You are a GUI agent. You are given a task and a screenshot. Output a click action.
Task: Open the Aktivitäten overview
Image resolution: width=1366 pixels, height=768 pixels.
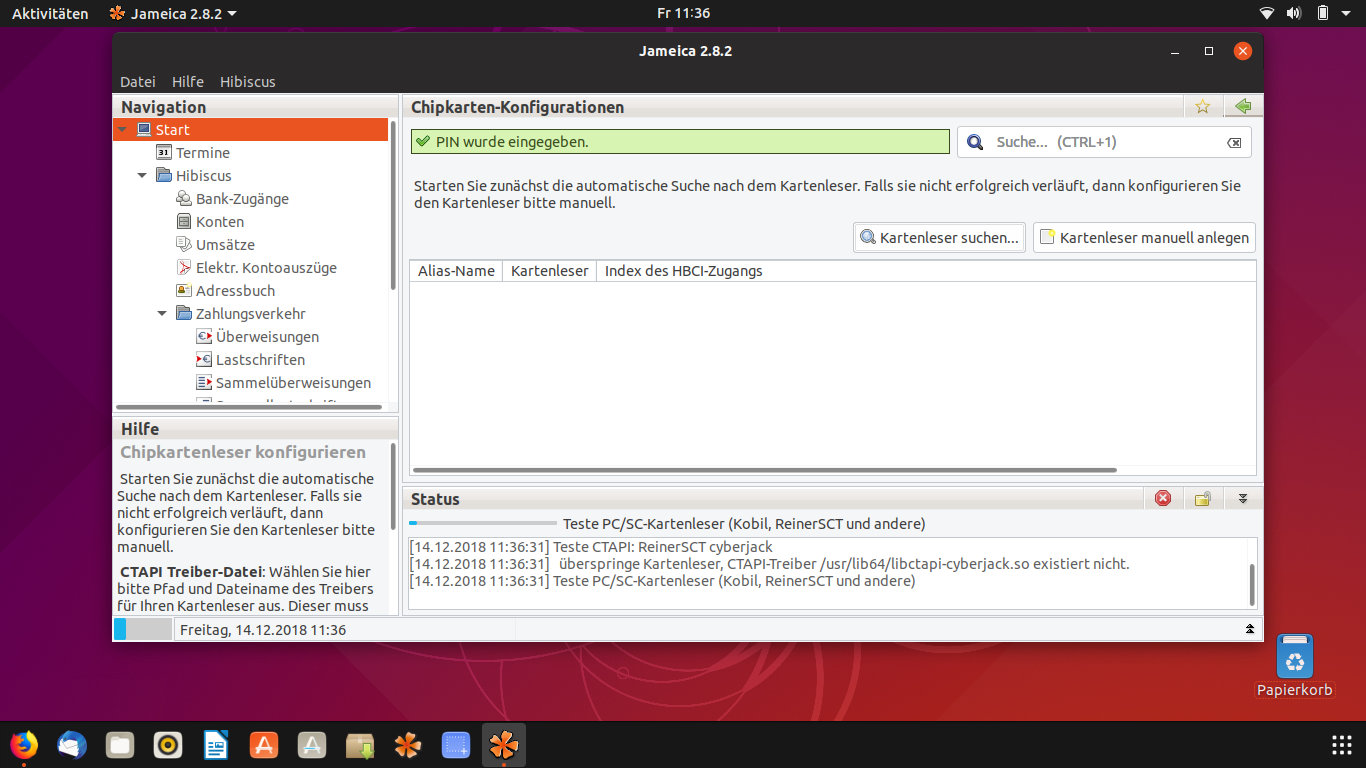click(50, 13)
